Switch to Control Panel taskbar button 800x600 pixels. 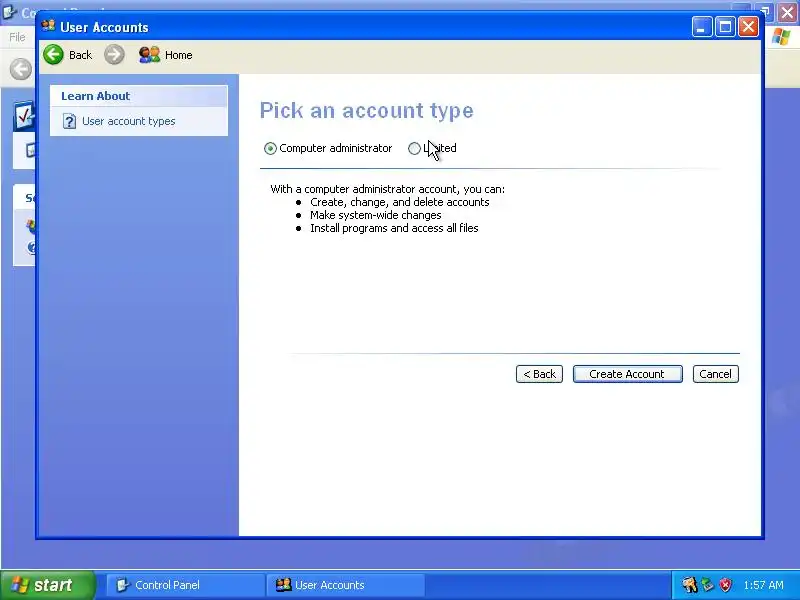(185, 585)
